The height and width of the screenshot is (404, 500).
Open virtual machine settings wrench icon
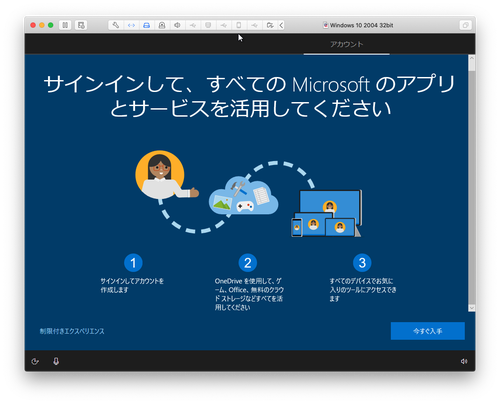(116, 25)
